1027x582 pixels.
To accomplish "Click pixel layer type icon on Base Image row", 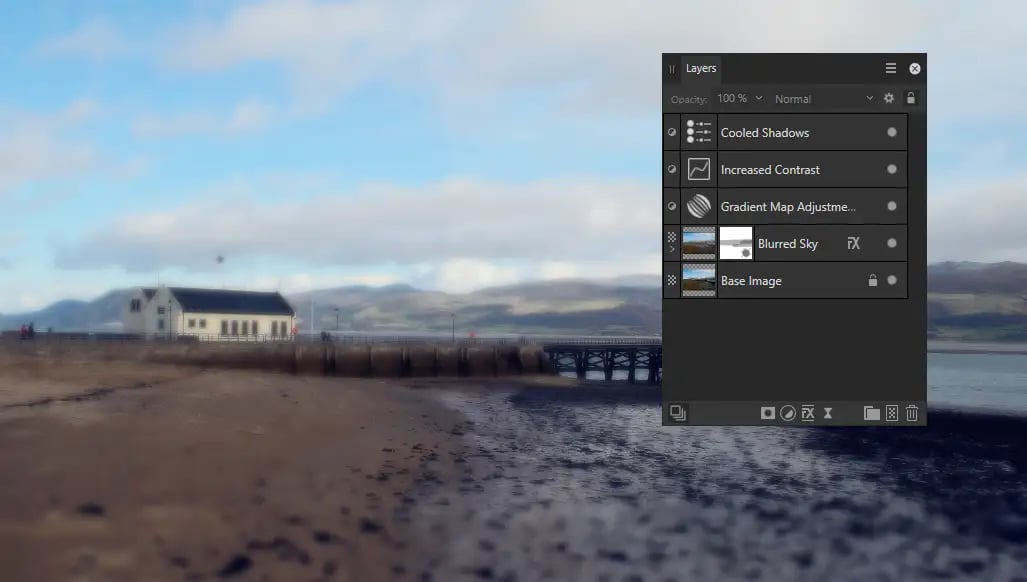I will point(672,280).
